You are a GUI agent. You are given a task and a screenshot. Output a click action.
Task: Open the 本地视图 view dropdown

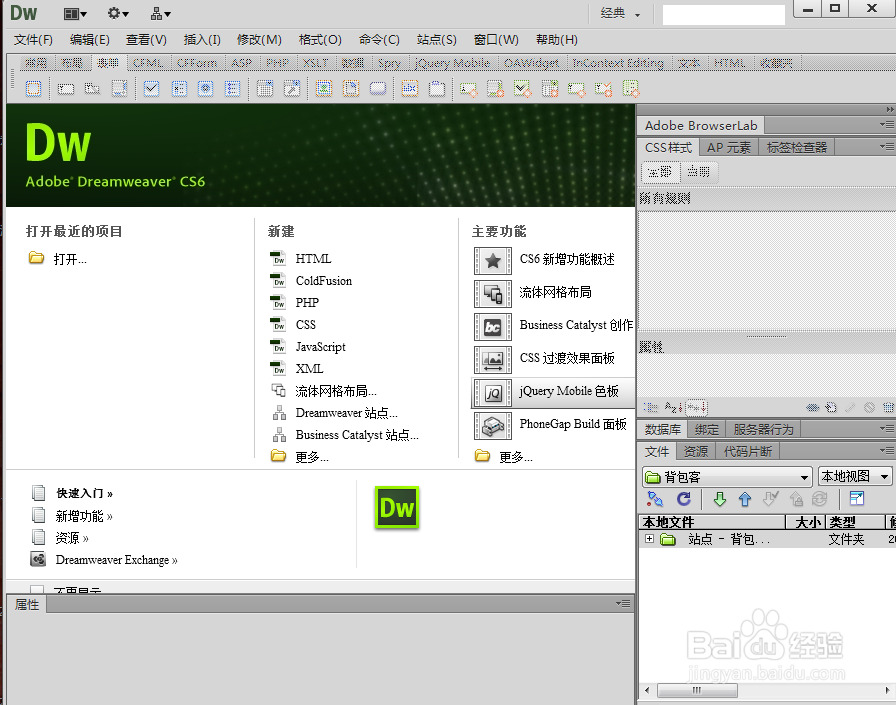pos(855,476)
